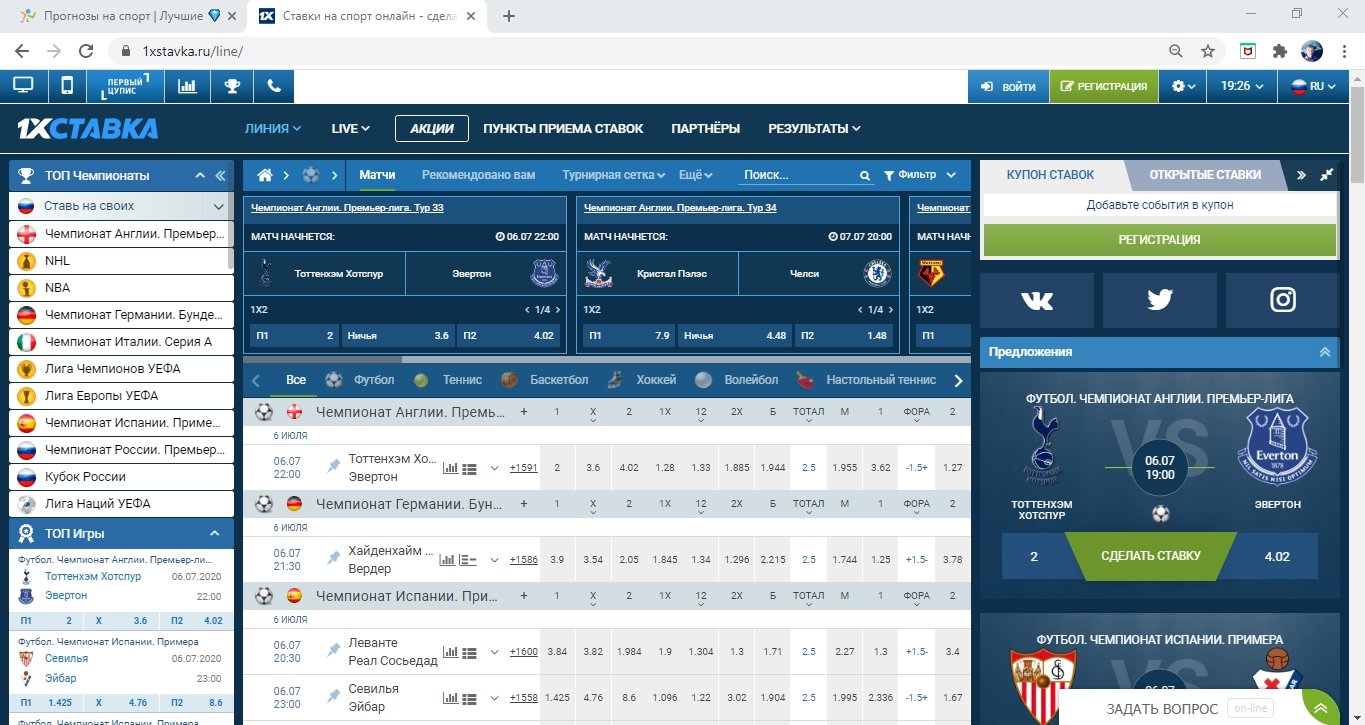Image resolution: width=1365 pixels, height=725 pixels.
Task: Switch to Рекомендовано вам tab
Action: [x=478, y=175]
